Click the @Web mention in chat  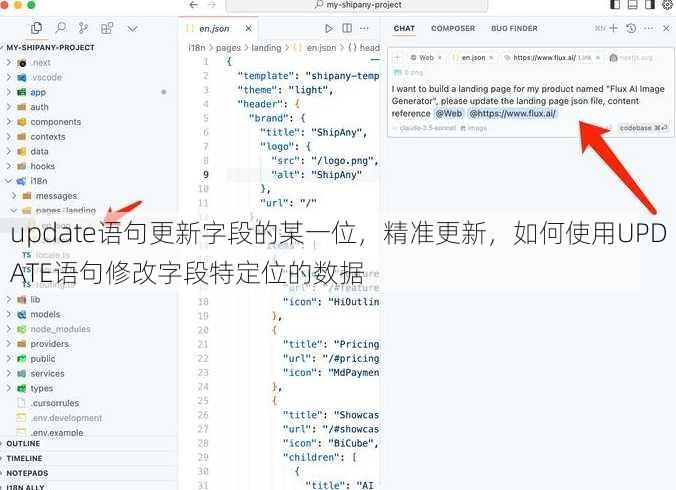[448, 114]
